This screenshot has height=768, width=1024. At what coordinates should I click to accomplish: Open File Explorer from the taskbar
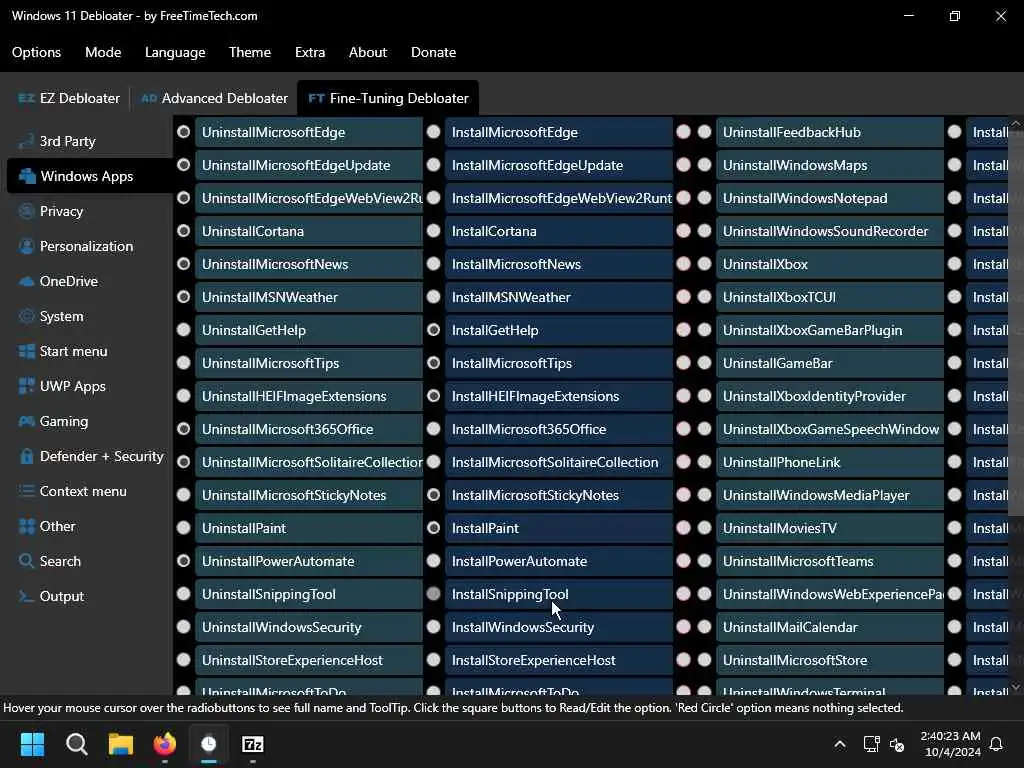coord(121,744)
